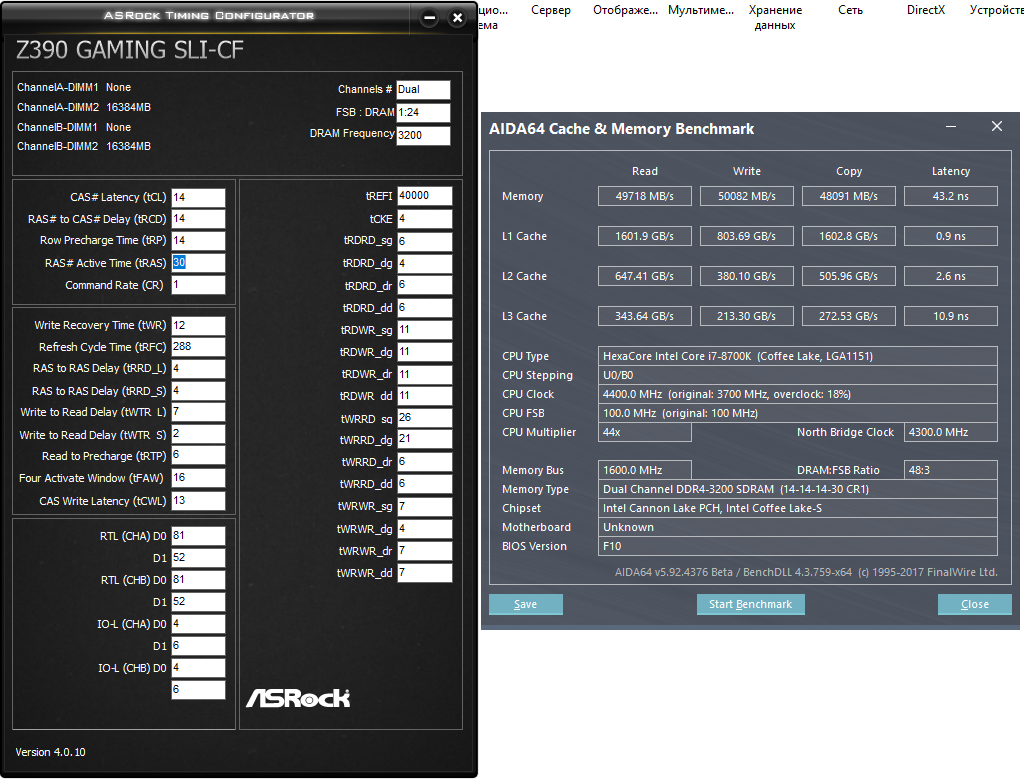
Task: Minimize the ASRock Timing Configurator window
Action: 430,18
